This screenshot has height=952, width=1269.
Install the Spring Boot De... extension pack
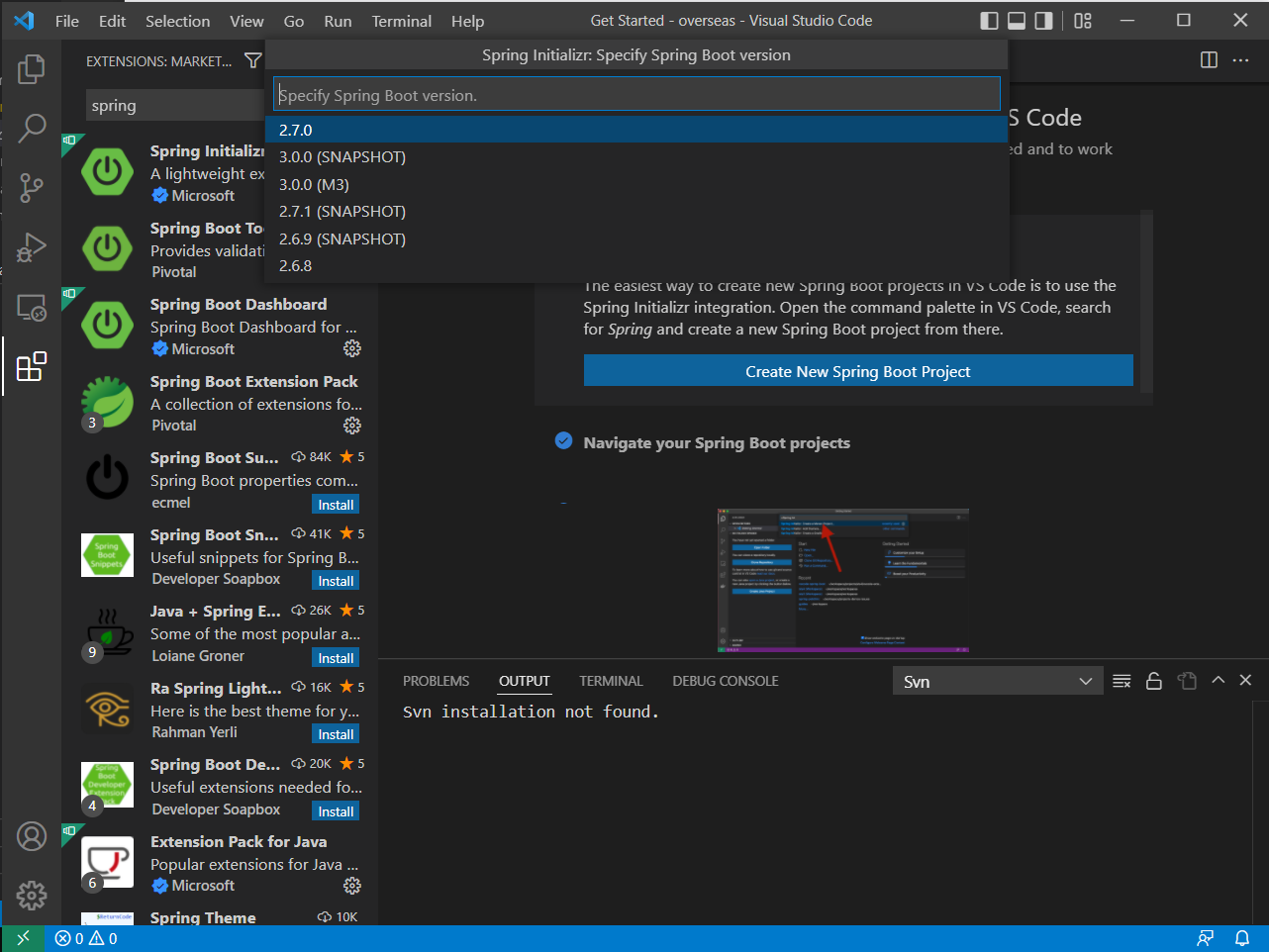336,811
